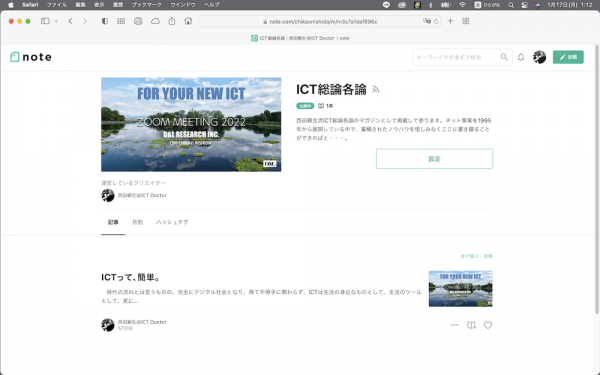Click the search magnifier icon on note
This screenshot has width=600, height=375.
[504, 57]
